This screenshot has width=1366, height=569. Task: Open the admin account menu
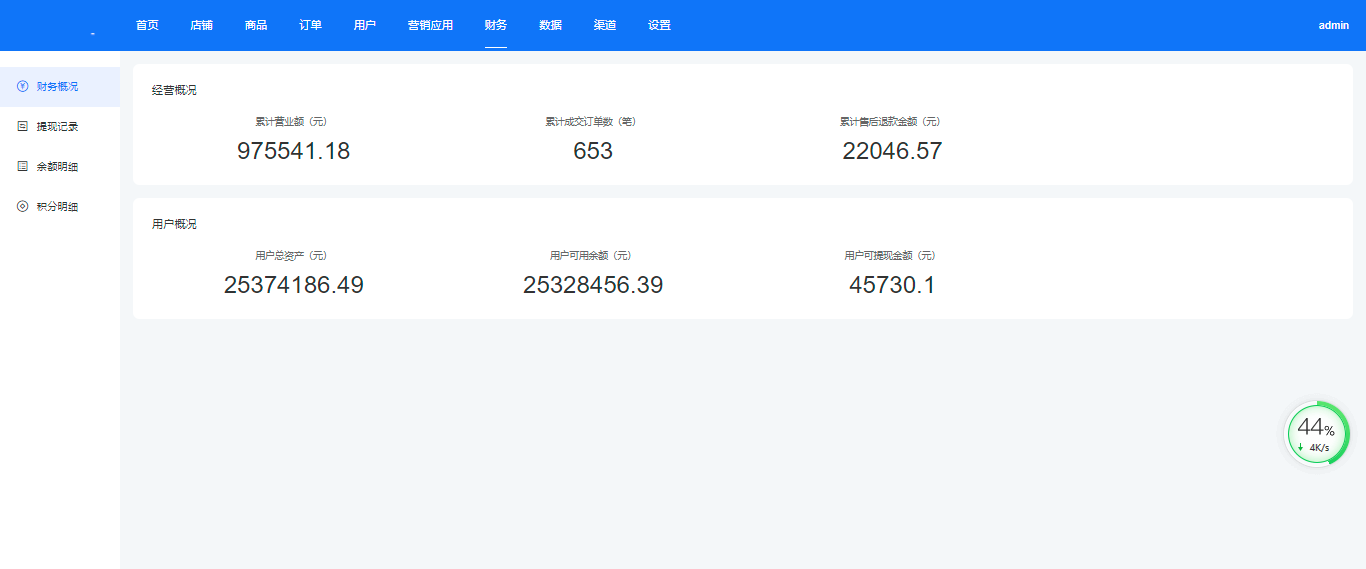coord(1333,26)
